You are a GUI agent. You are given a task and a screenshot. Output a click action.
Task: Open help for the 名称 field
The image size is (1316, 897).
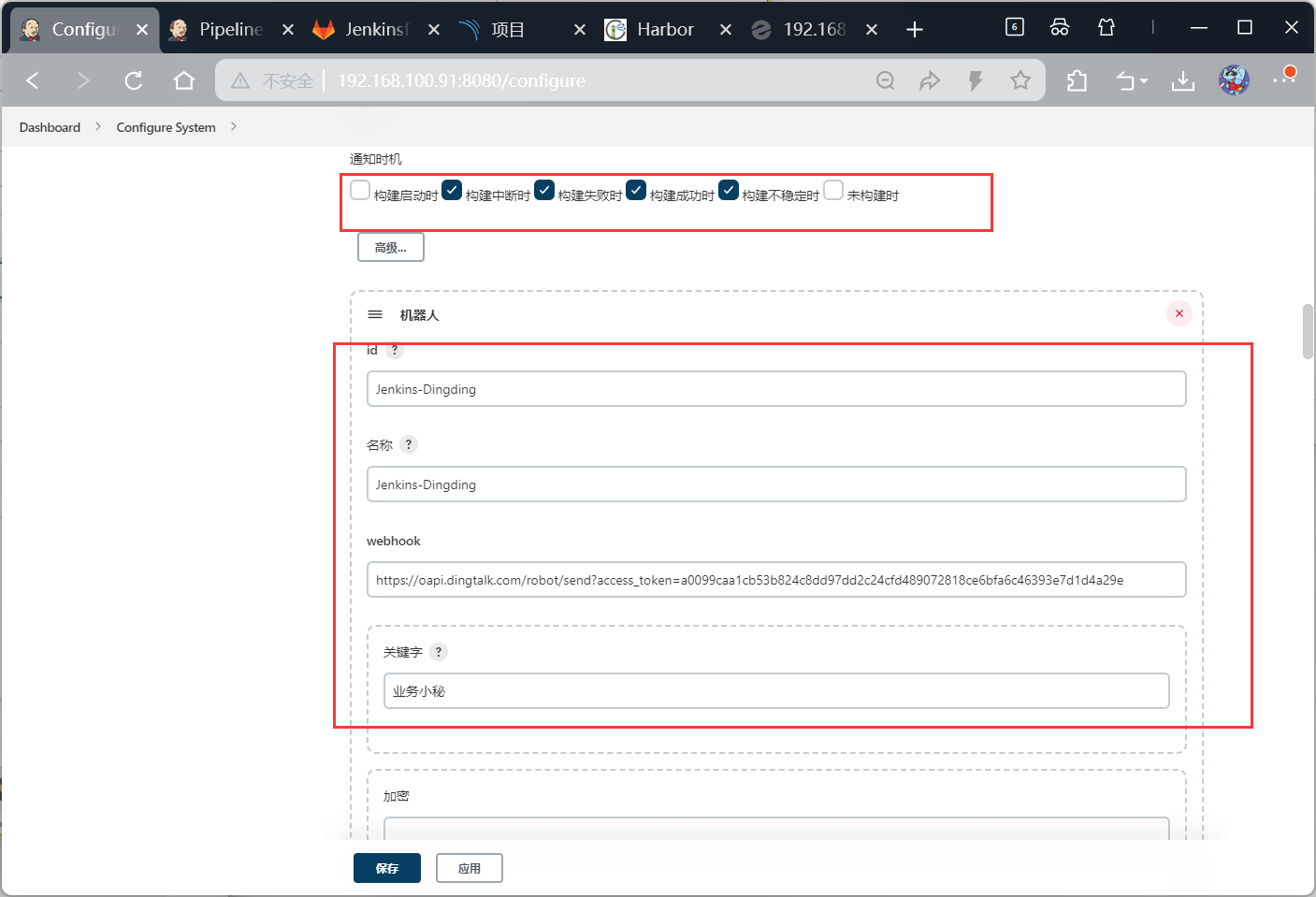(409, 444)
